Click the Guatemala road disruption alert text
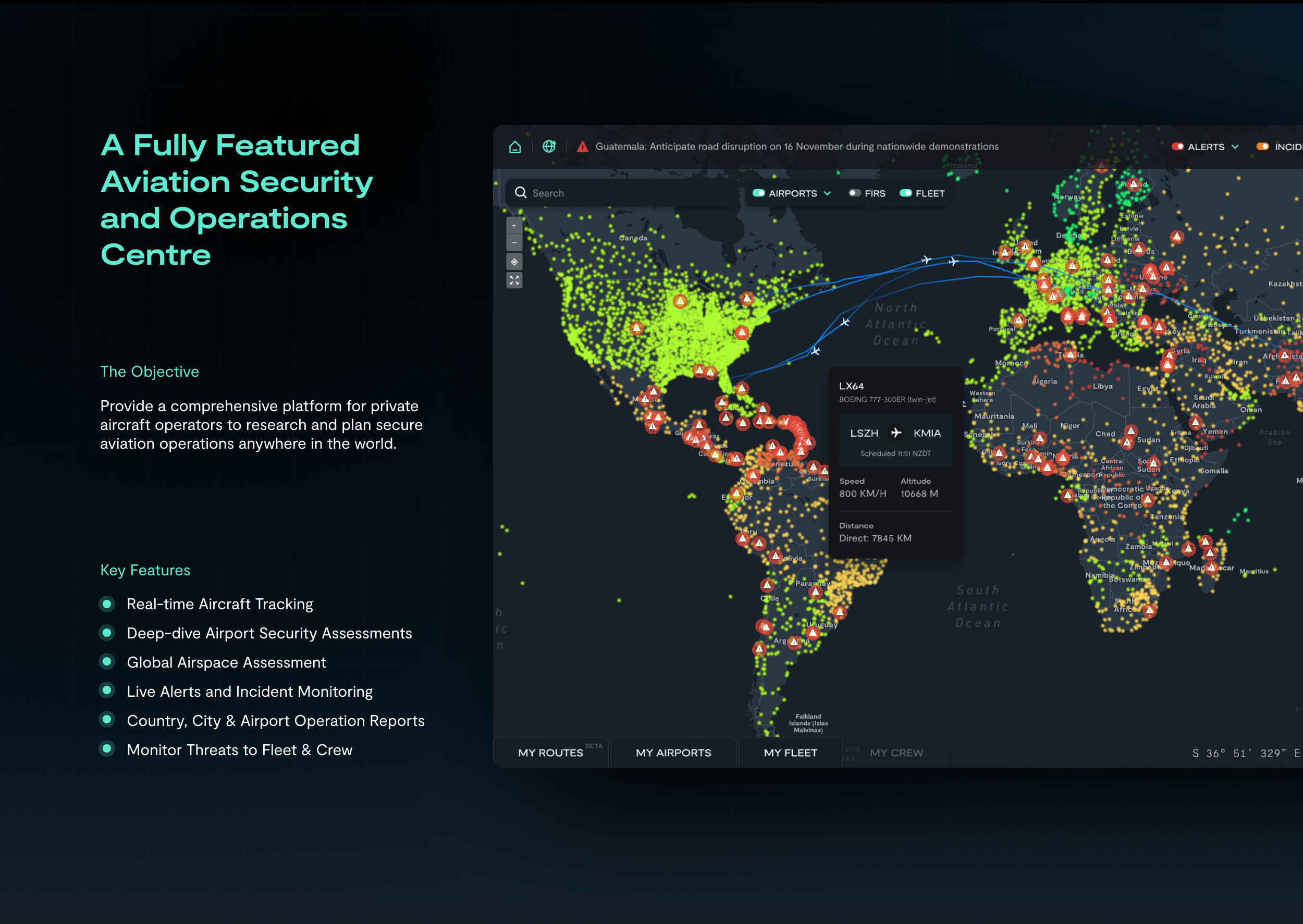Screen dimensions: 1303x924 click(x=796, y=147)
